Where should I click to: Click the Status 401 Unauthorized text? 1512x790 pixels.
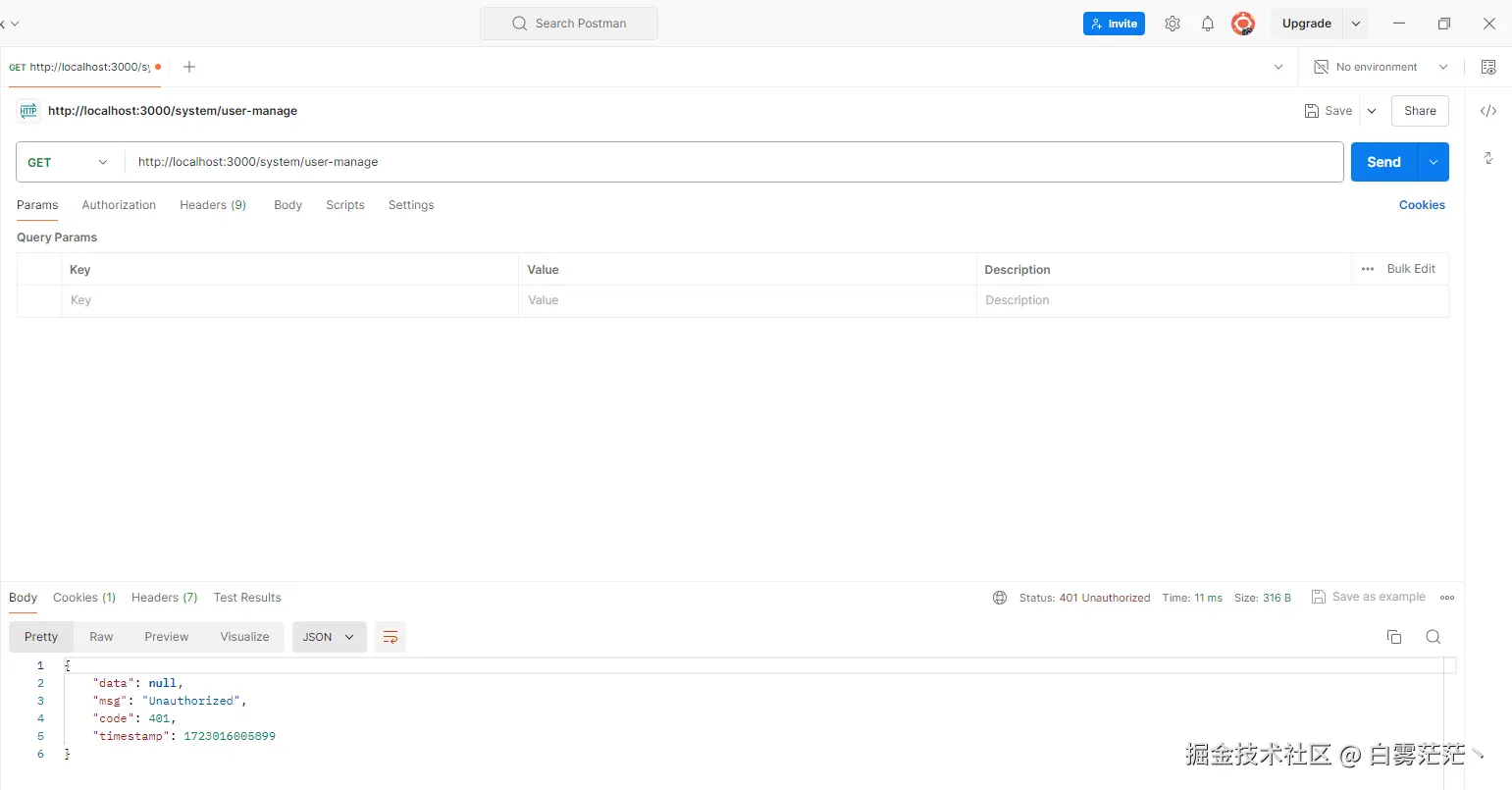[1084, 598]
